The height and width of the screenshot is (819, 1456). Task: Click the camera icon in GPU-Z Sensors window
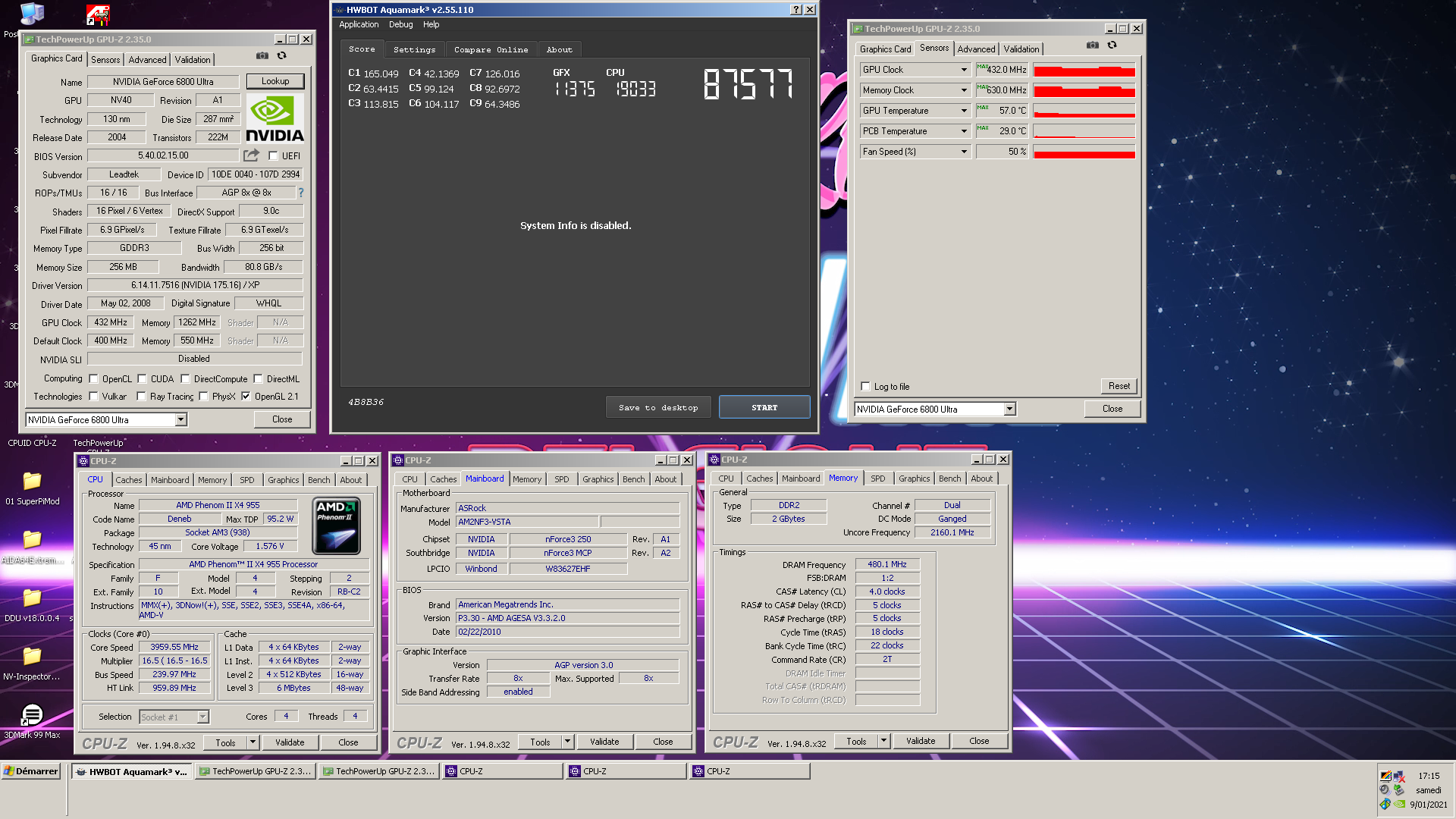1092,45
